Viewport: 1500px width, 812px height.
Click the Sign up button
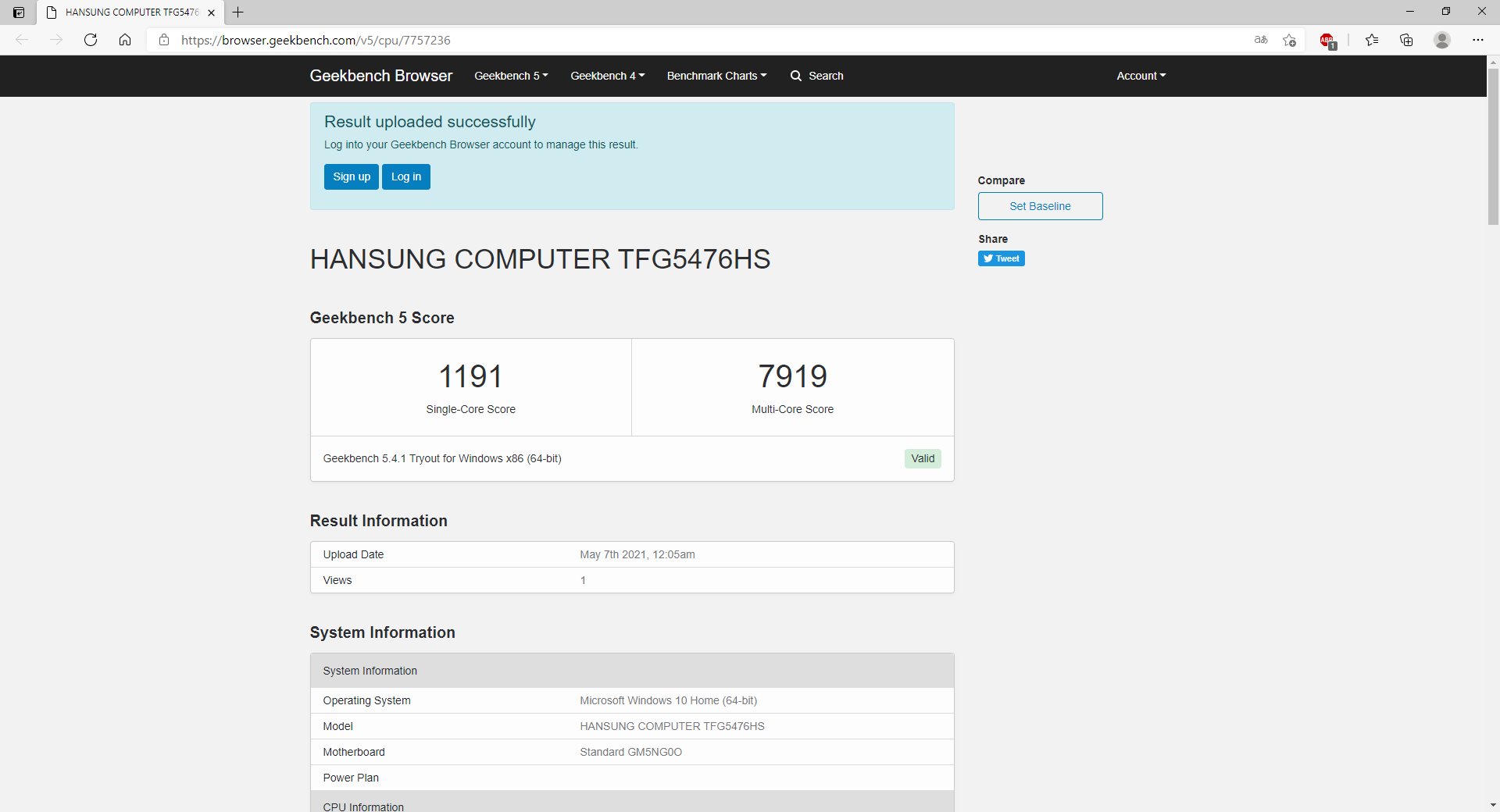pyautogui.click(x=352, y=176)
